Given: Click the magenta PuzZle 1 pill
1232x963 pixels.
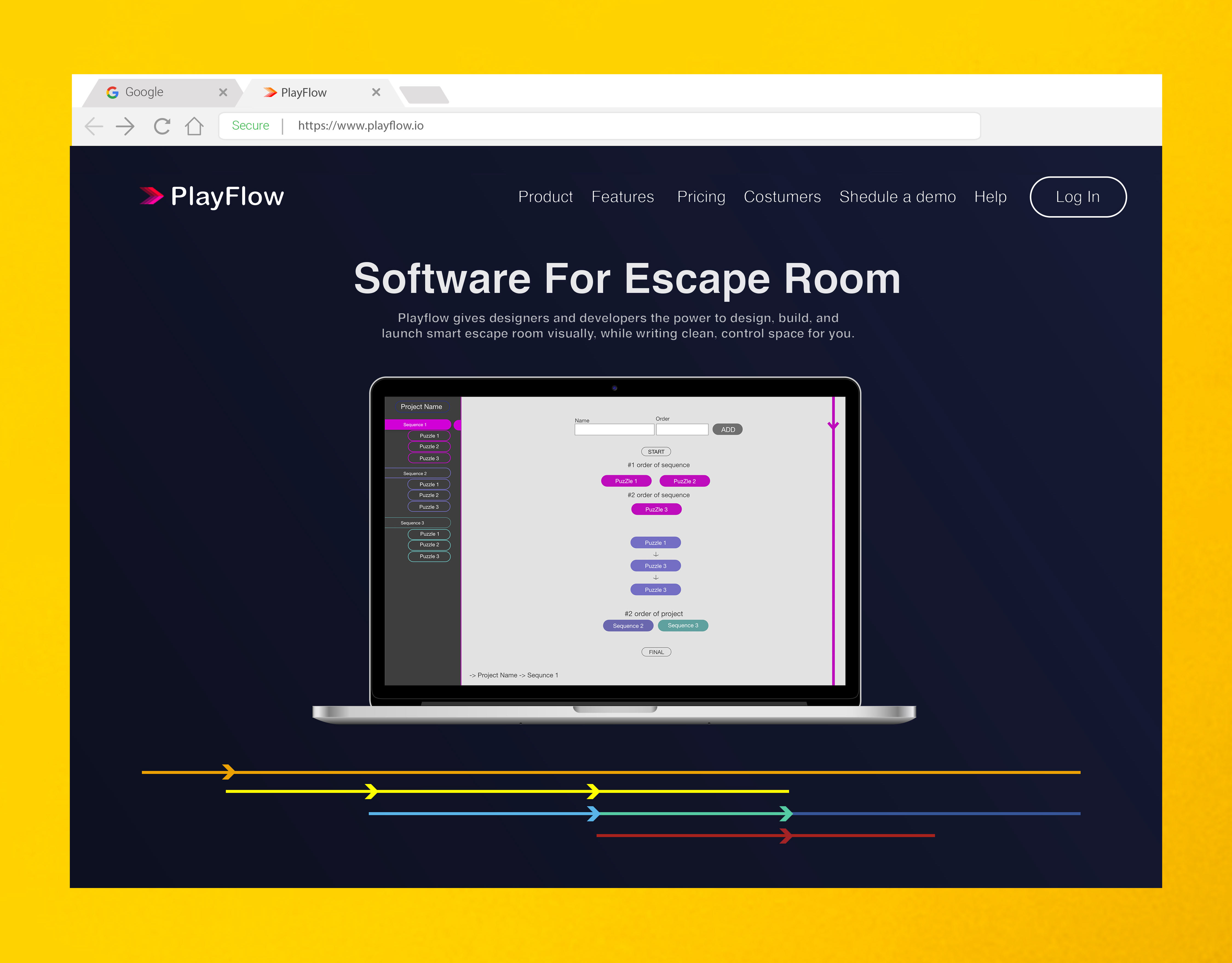Looking at the screenshot, I should [x=626, y=481].
